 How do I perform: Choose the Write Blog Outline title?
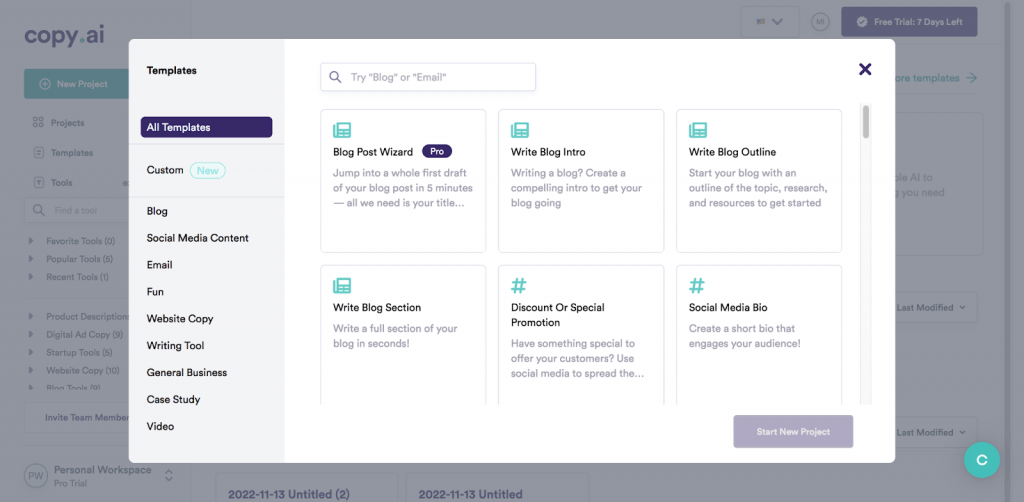coord(732,152)
